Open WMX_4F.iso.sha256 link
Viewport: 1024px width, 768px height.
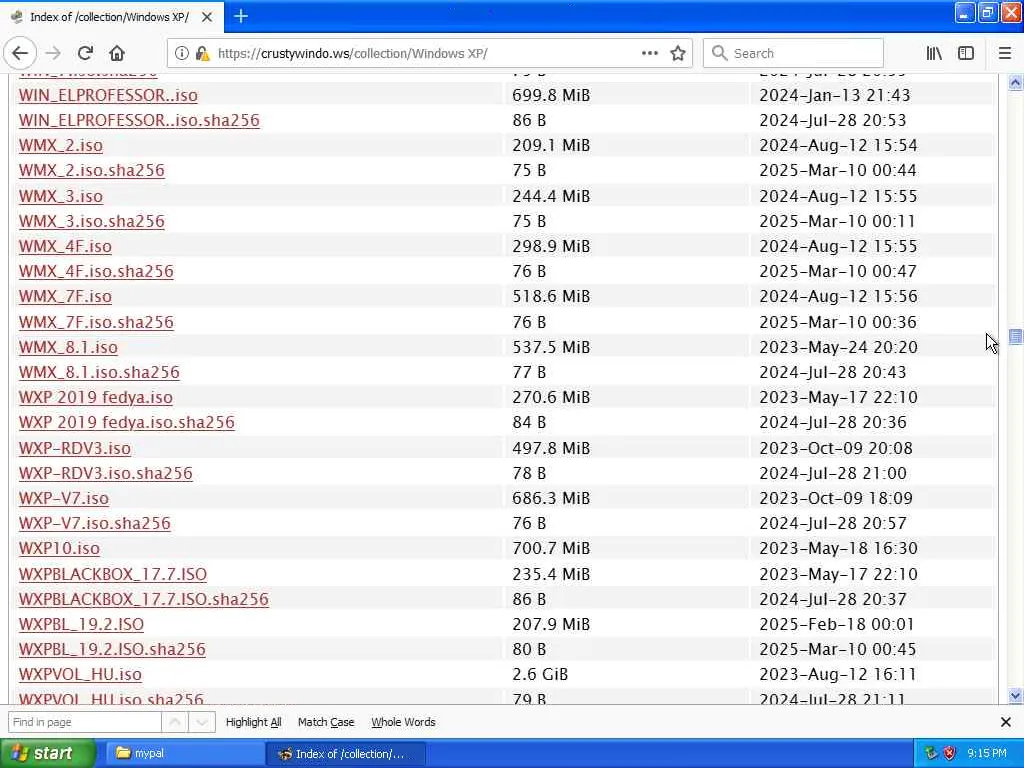96,271
